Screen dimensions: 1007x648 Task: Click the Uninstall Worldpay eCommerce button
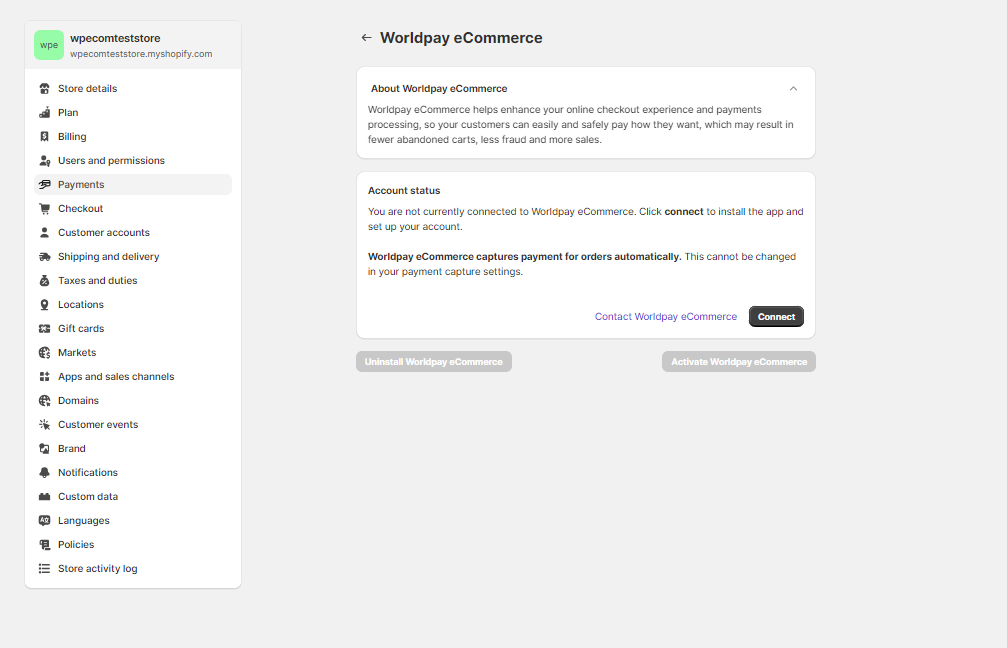click(x=434, y=362)
